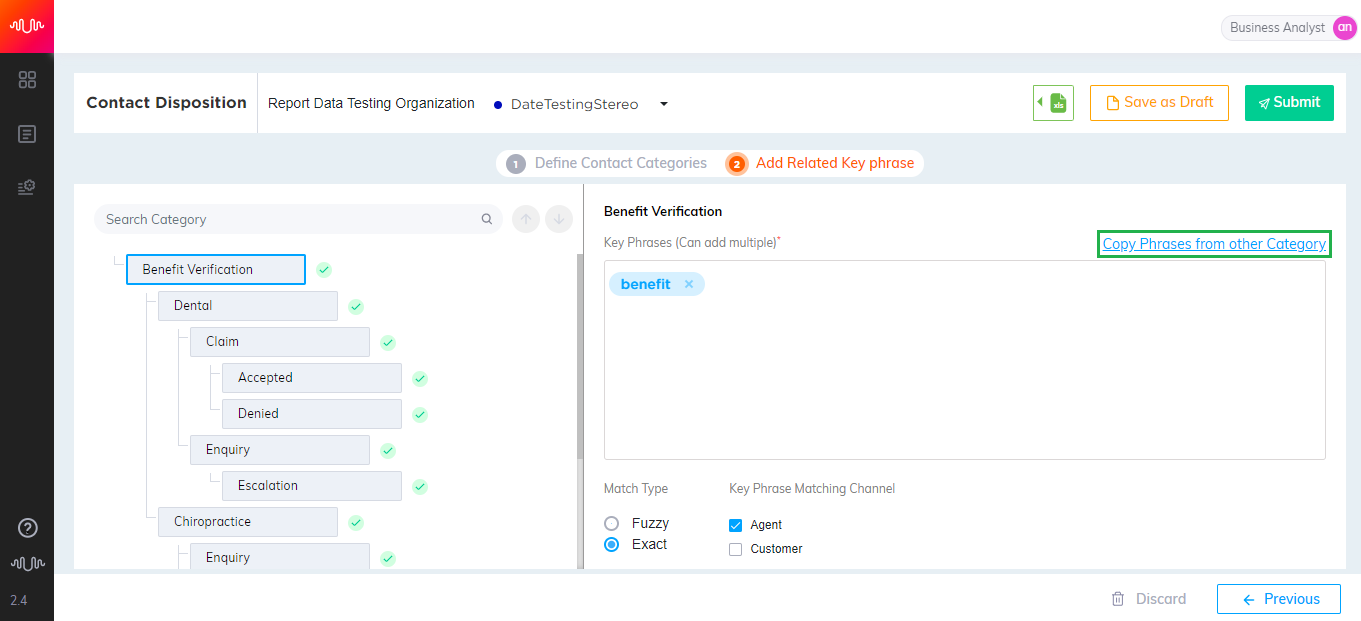The width and height of the screenshot is (1361, 621).
Task: Click green check beside Escalation
Action: tap(420, 486)
